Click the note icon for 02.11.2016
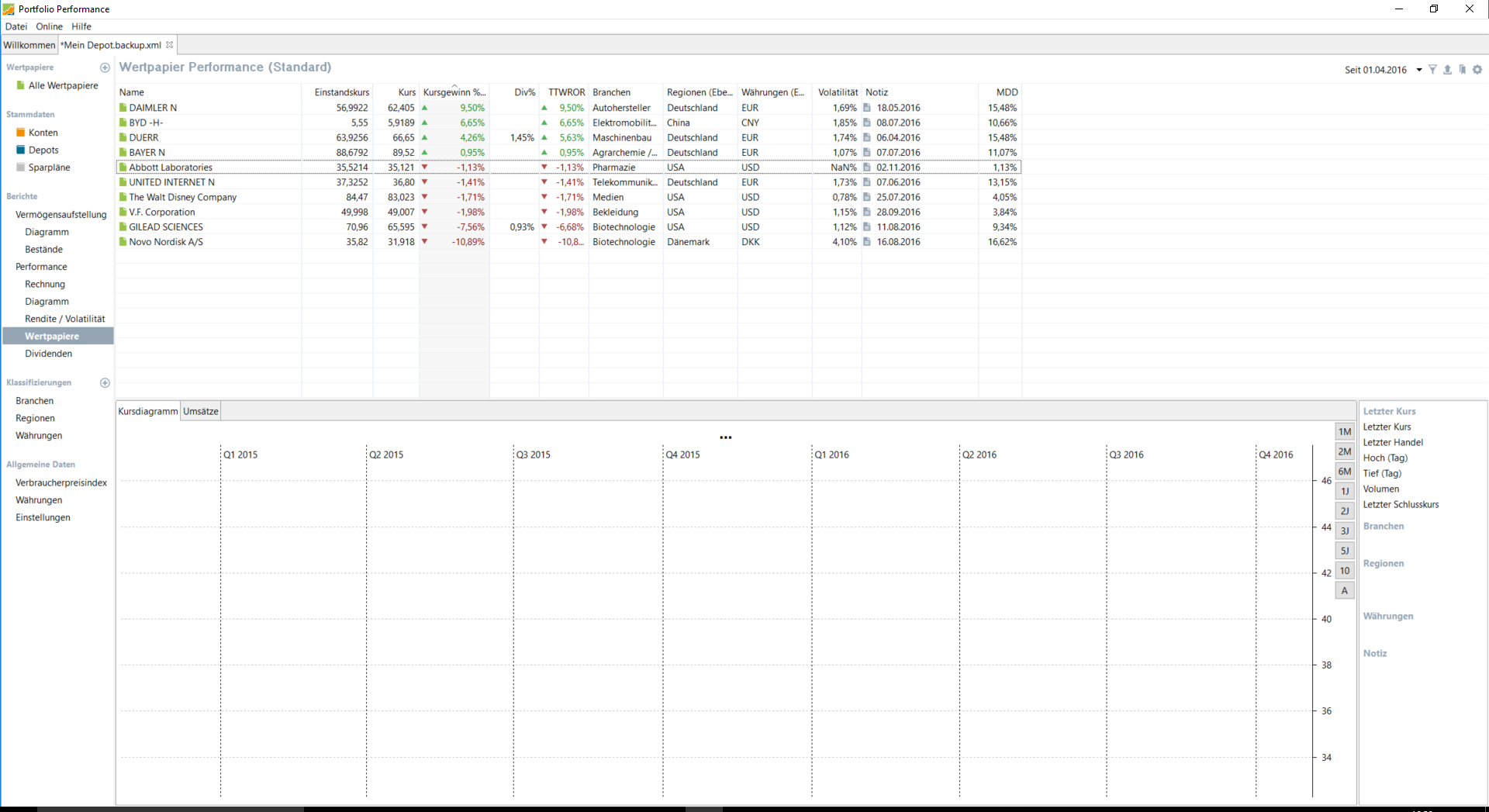The image size is (1489, 812). pos(867,168)
